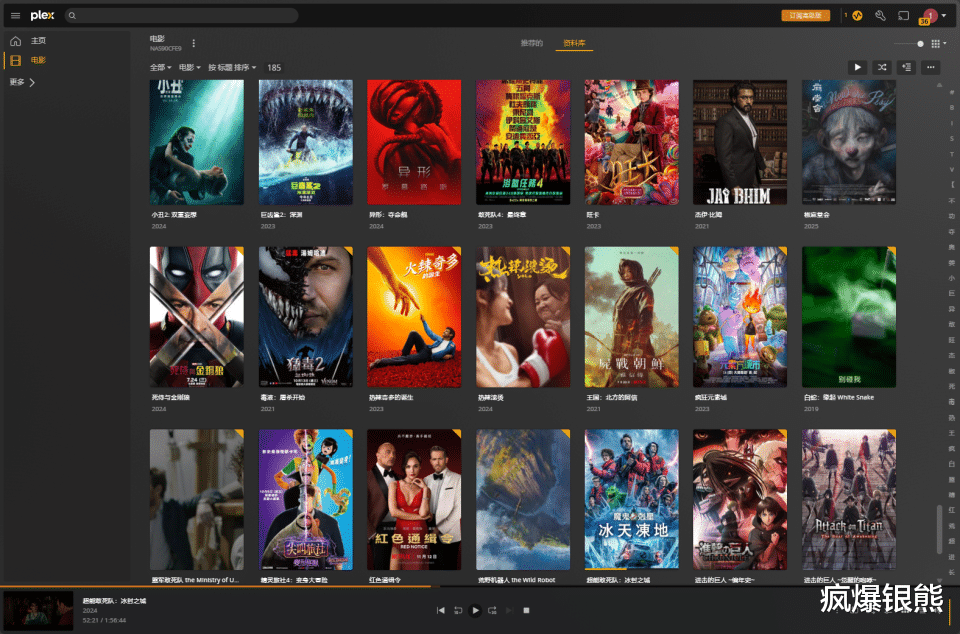
Task: Open the 电影 type dropdown
Action: coord(189,67)
